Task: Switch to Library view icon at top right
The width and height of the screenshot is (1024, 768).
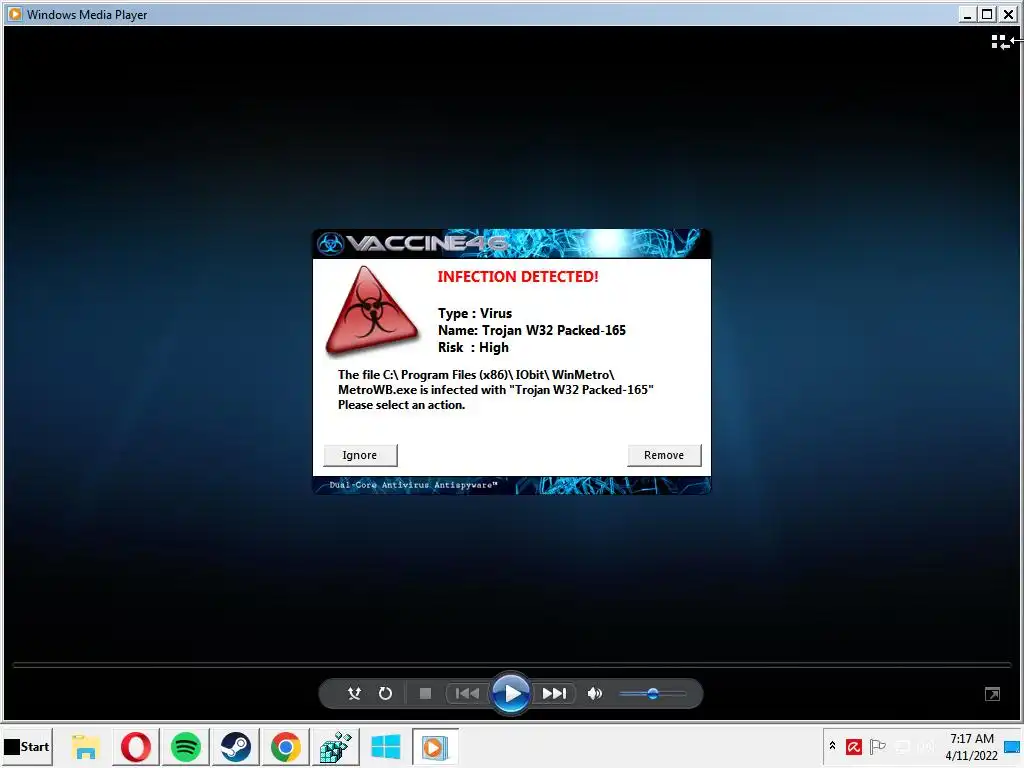Action: tap(1002, 42)
